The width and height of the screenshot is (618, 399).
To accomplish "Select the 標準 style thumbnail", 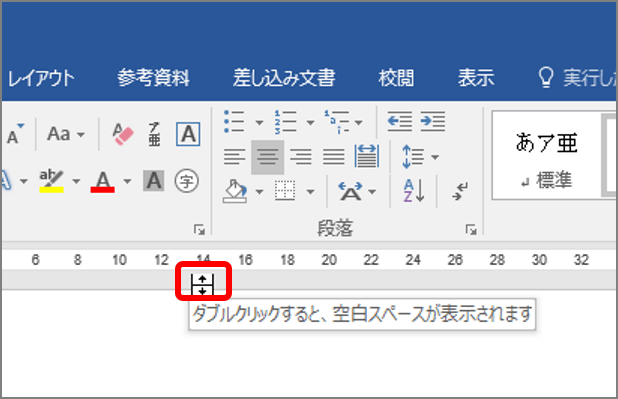I will click(x=546, y=155).
